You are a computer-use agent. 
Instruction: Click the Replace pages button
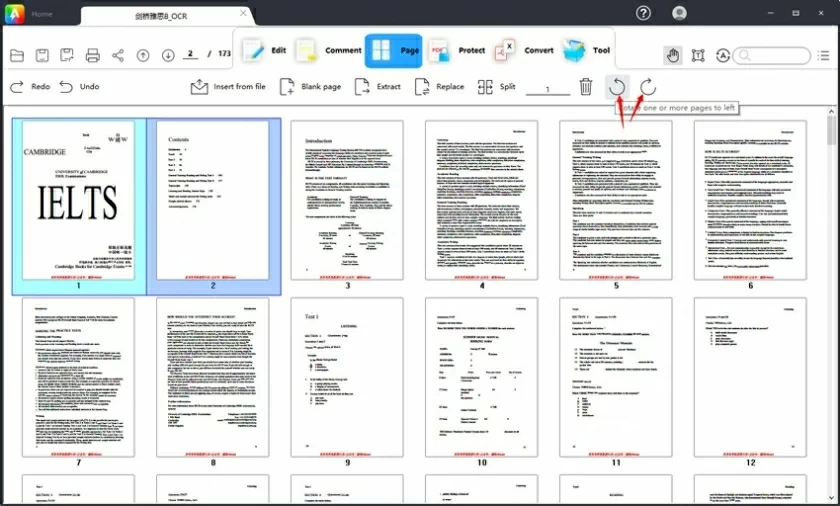[x=439, y=86]
